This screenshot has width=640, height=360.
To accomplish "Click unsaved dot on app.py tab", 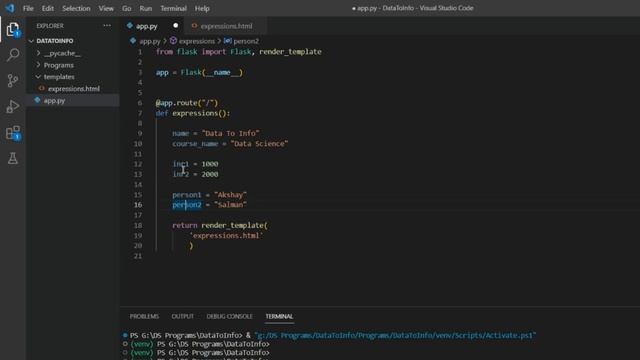I will (176, 25).
